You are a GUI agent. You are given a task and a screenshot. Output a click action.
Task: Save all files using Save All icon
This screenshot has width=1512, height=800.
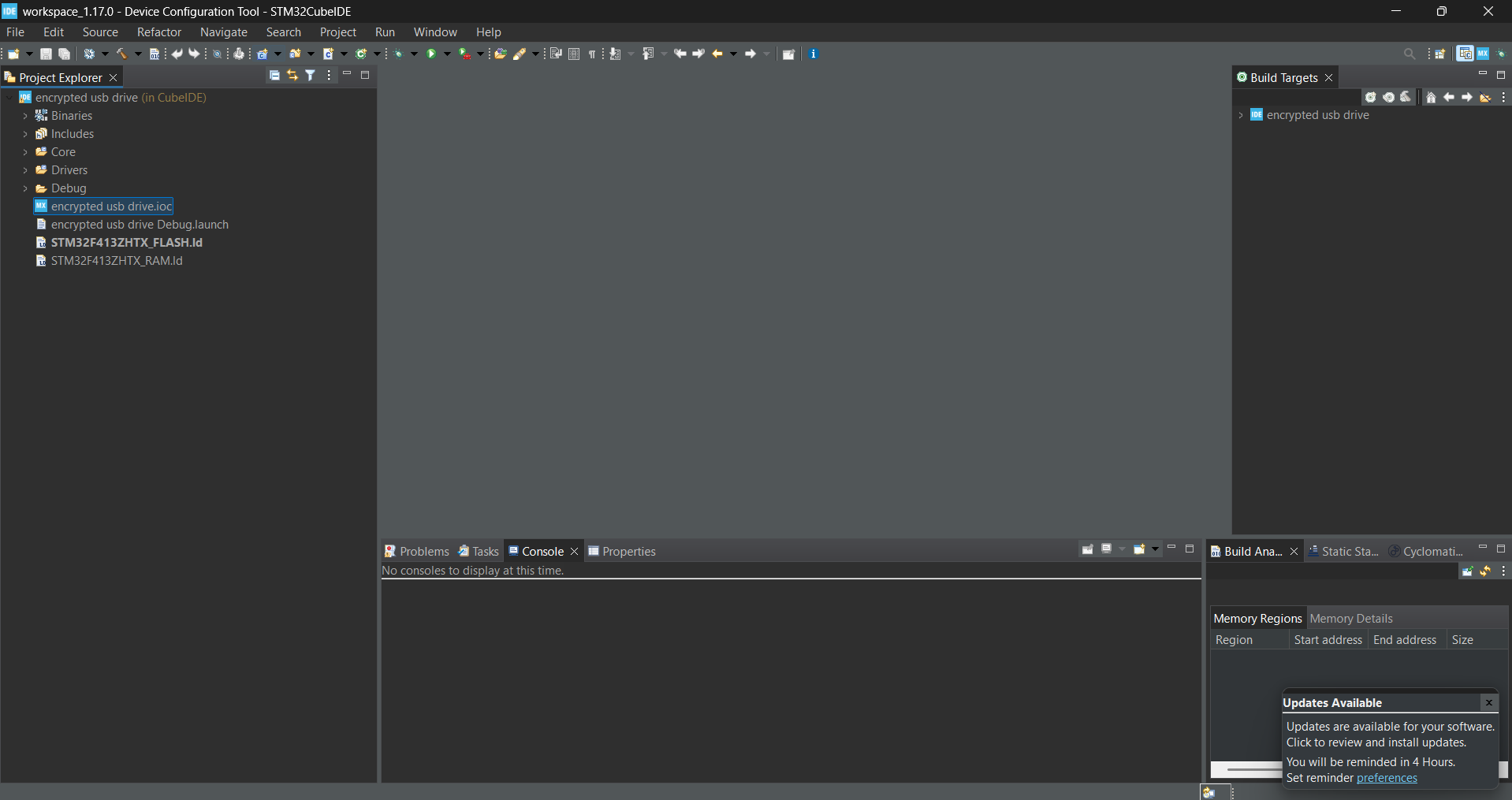pos(64,54)
